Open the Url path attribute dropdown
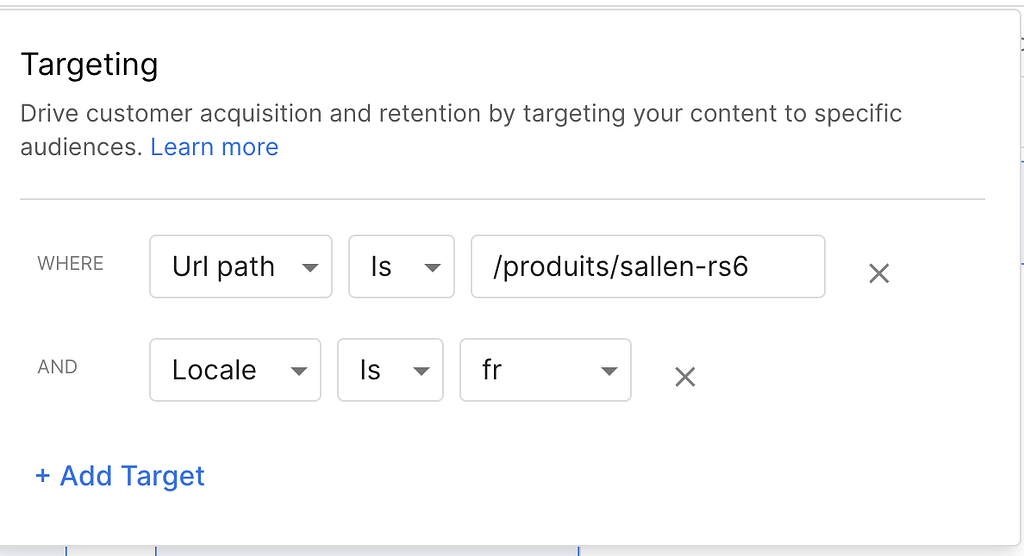1024x556 pixels. tap(241, 267)
